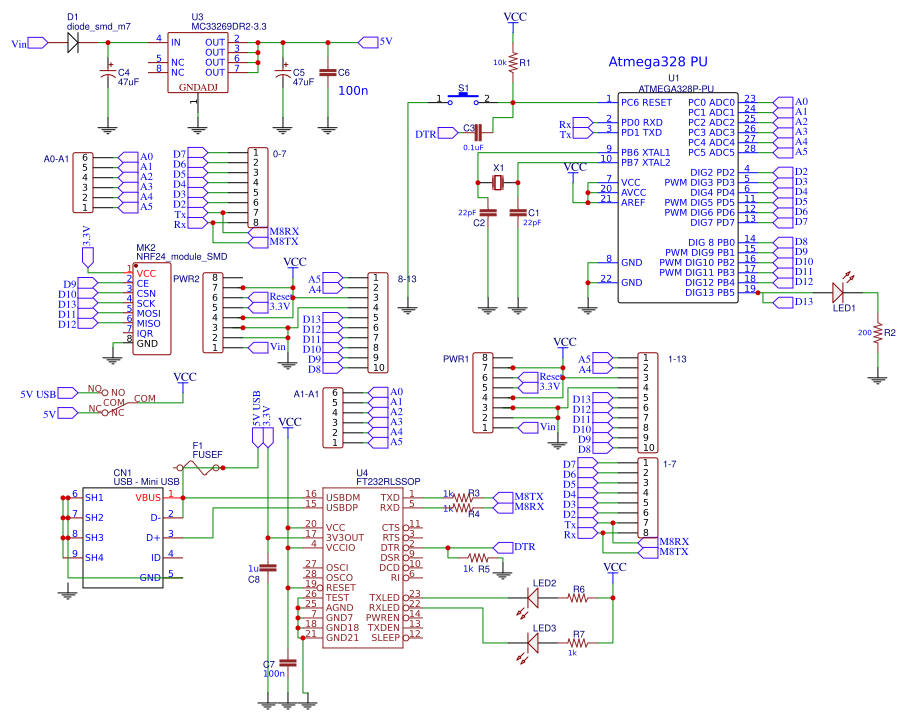Image resolution: width=906 pixels, height=719 pixels.
Task: Click the C1 22pF capacitor symbol
Action: coord(518,213)
